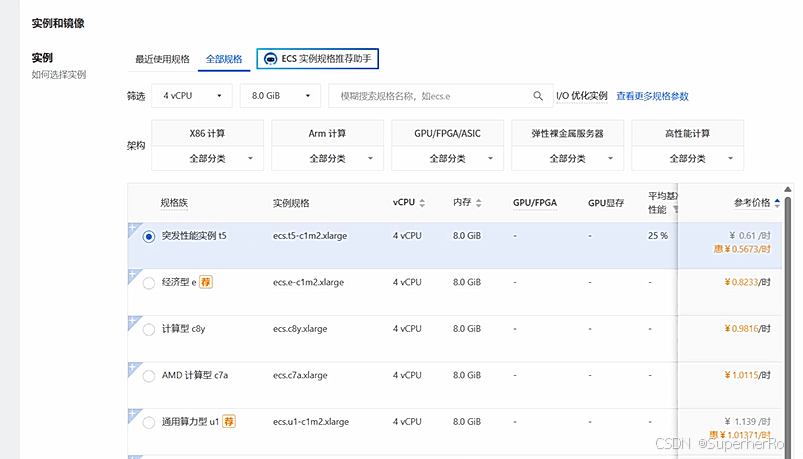Open the 4 vCPU filter dropdown

[192, 96]
